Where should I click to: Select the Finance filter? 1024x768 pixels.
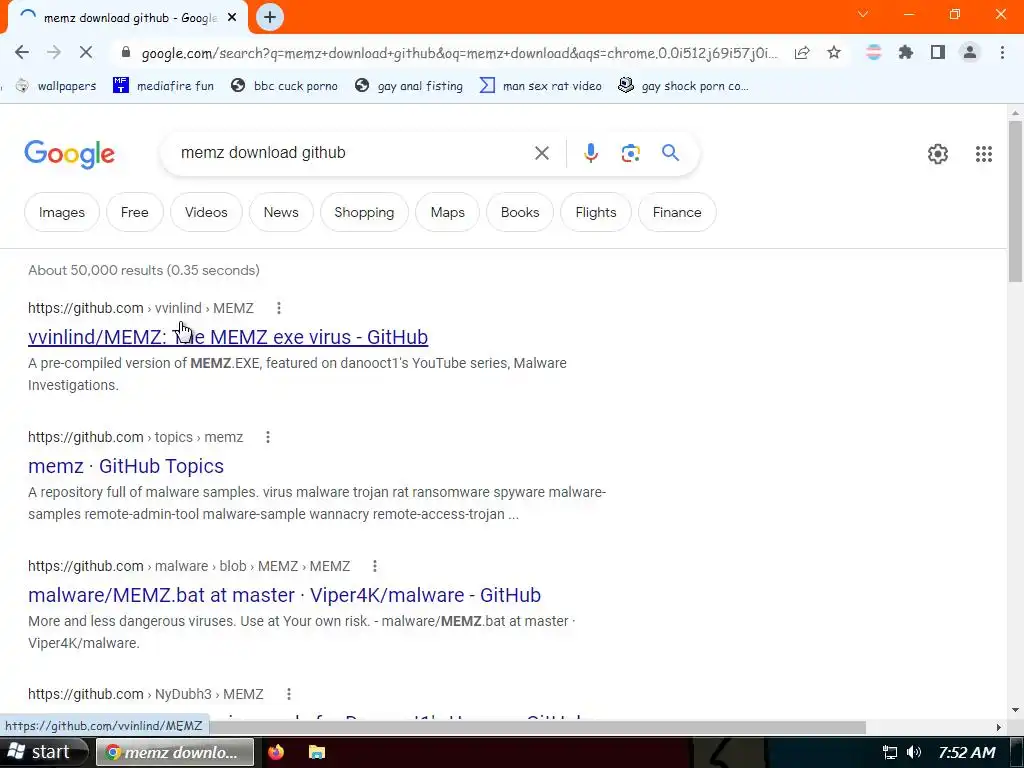coord(677,212)
